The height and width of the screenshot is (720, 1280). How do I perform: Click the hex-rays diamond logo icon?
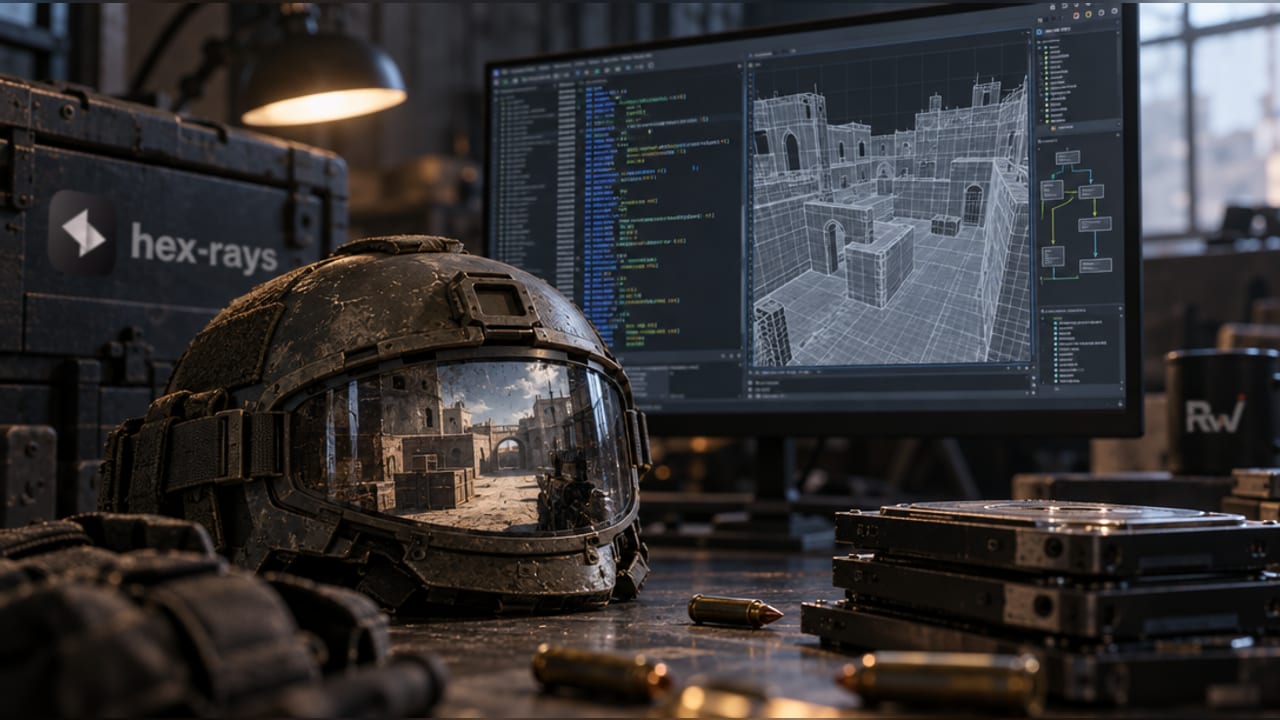[x=82, y=233]
